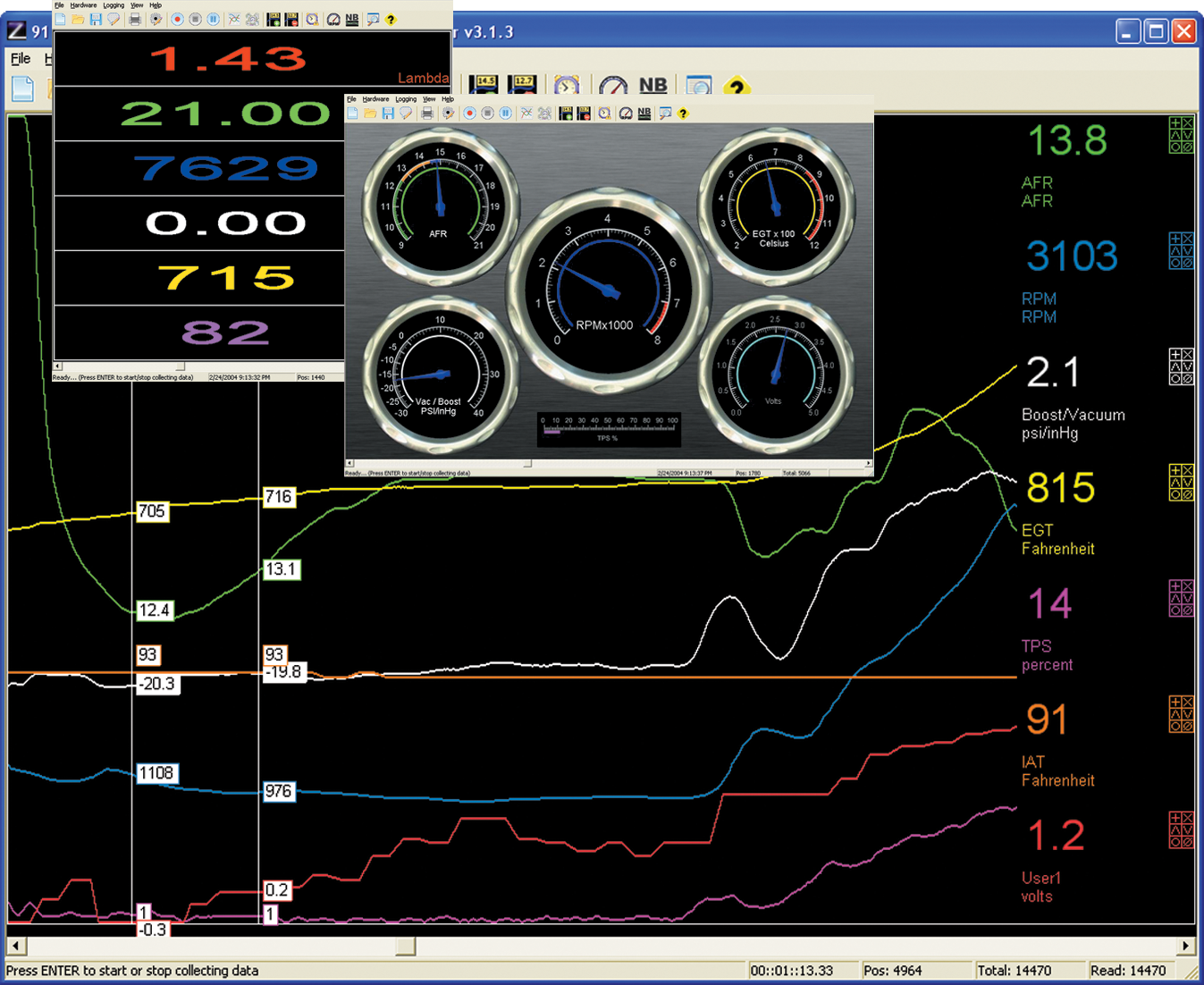Click the zero-slash toggle in the green AFR channel grid
1204x985 pixels.
pyautogui.click(x=1186, y=147)
